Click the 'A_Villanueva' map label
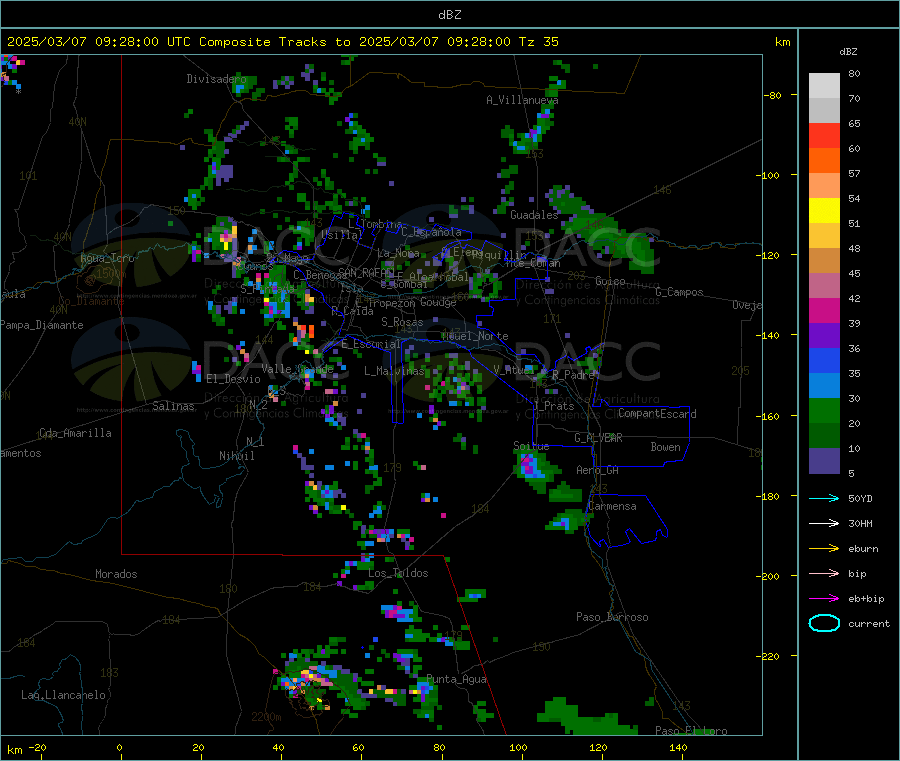Screen dimensions: 900x761 (x=522, y=100)
